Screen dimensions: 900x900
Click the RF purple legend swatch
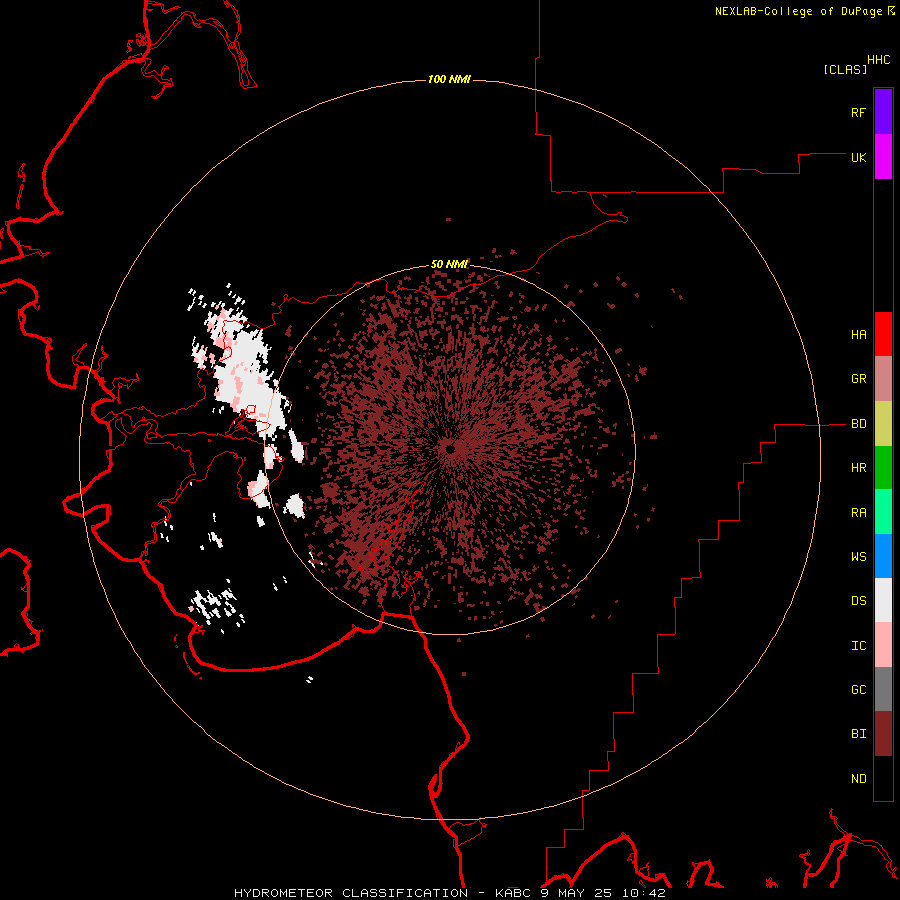(883, 112)
